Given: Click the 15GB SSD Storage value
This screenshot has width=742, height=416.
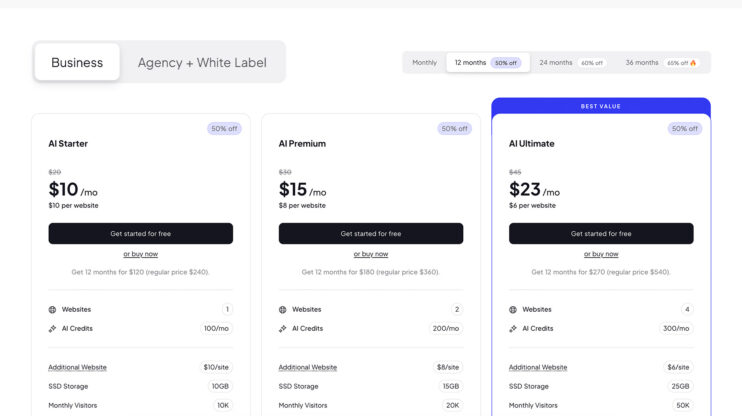Looking at the screenshot, I should point(451,386).
